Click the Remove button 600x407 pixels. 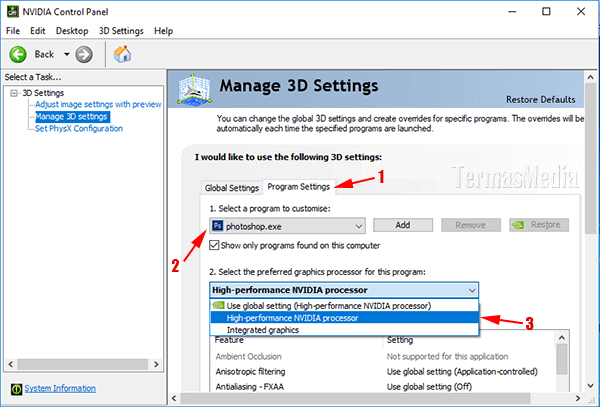[x=471, y=225]
